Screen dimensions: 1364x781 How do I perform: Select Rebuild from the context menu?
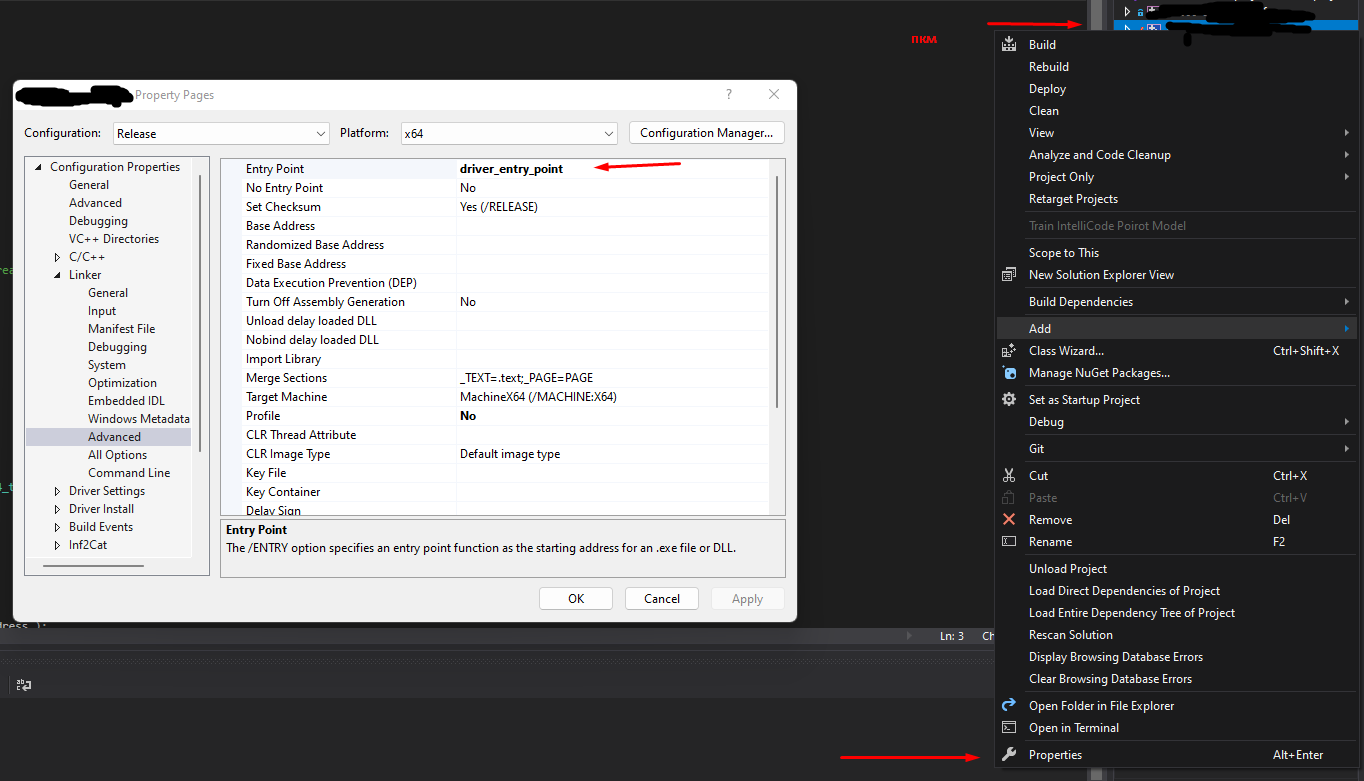(1049, 67)
